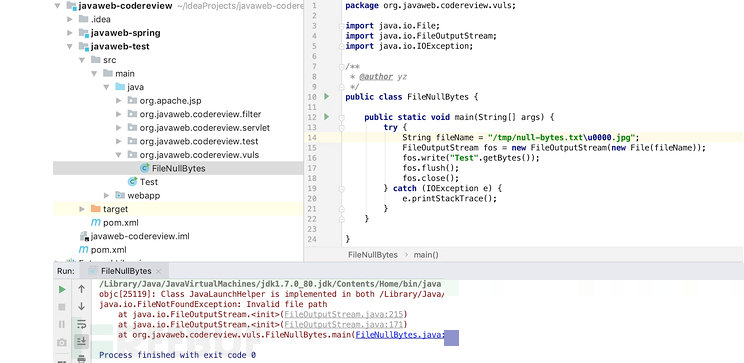Expand the target folder arrow
The image size is (744, 363).
click(82, 209)
